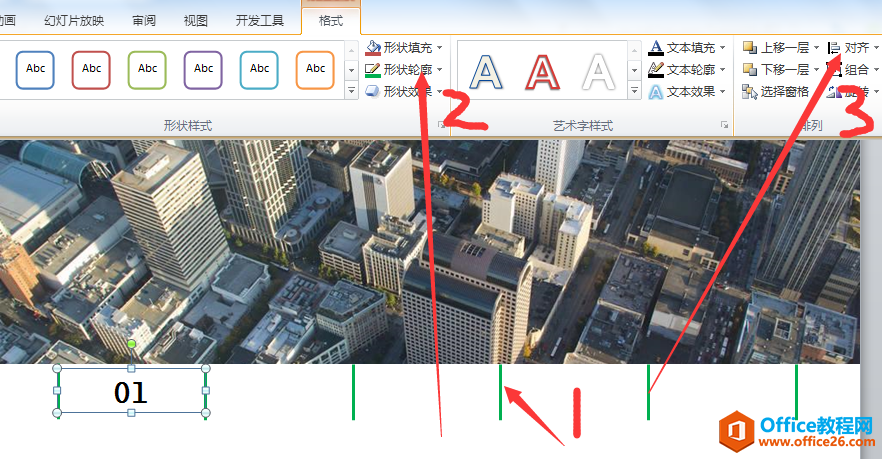Open the 组合 group menu
Viewport: 882px width, 459px height.
(x=852, y=70)
